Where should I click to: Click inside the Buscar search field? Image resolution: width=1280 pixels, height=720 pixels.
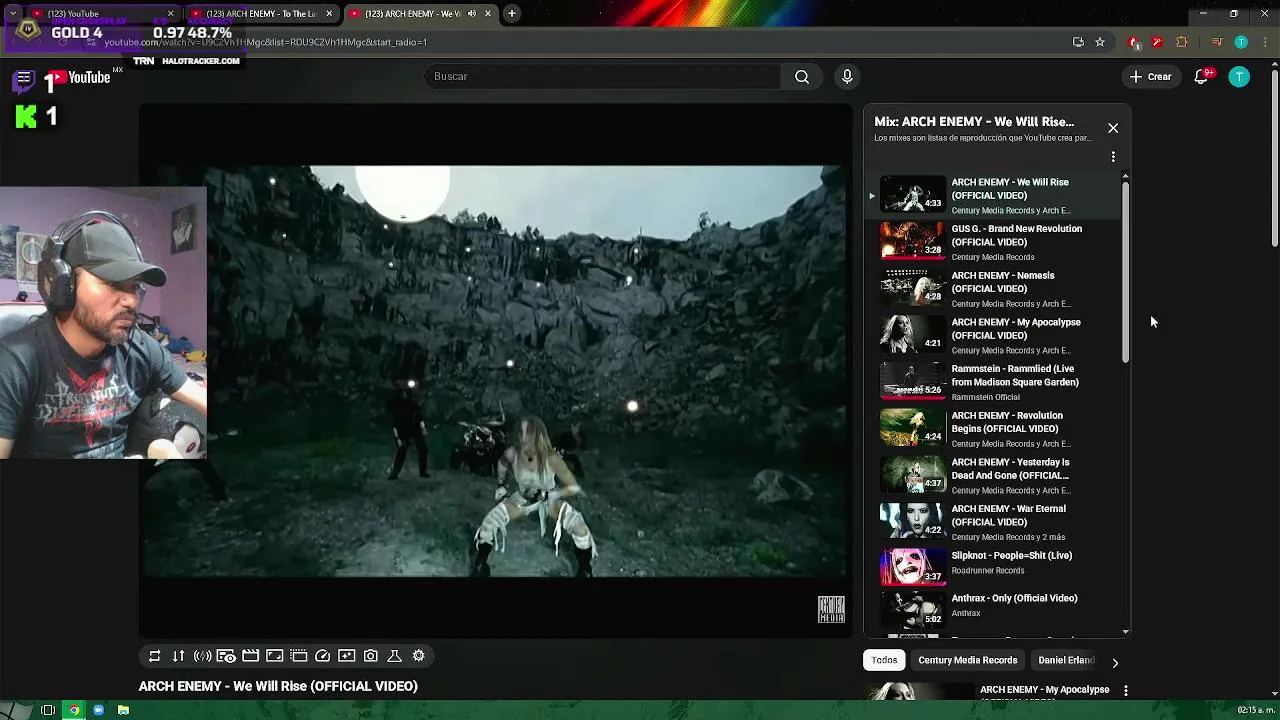[603, 77]
